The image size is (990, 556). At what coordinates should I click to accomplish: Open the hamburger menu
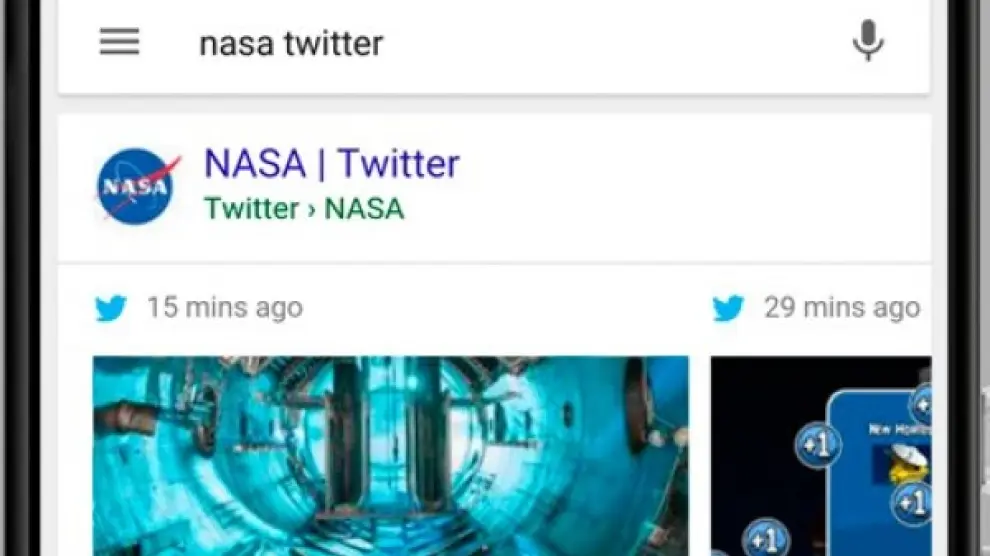(120, 42)
